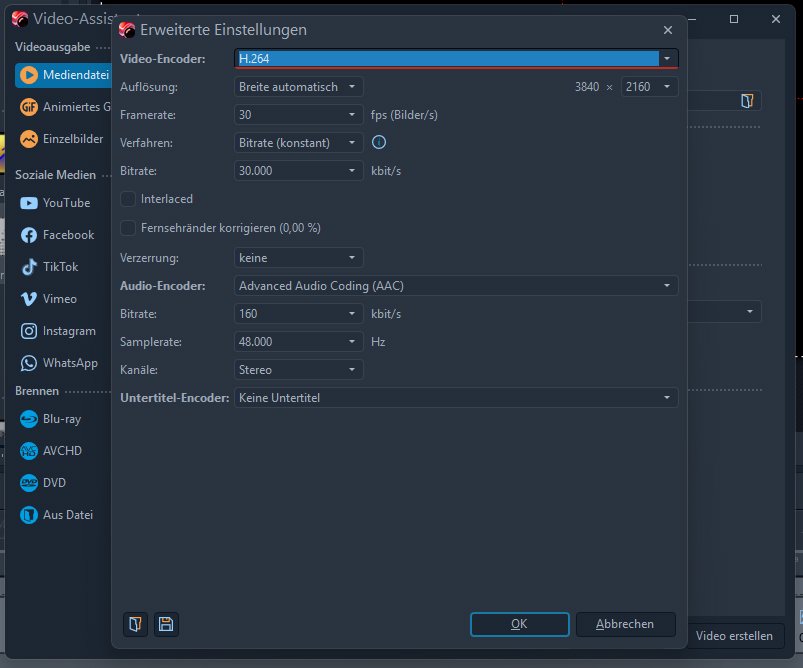Confirm settings with the OK button
This screenshot has height=668, width=803.
[x=518, y=624]
